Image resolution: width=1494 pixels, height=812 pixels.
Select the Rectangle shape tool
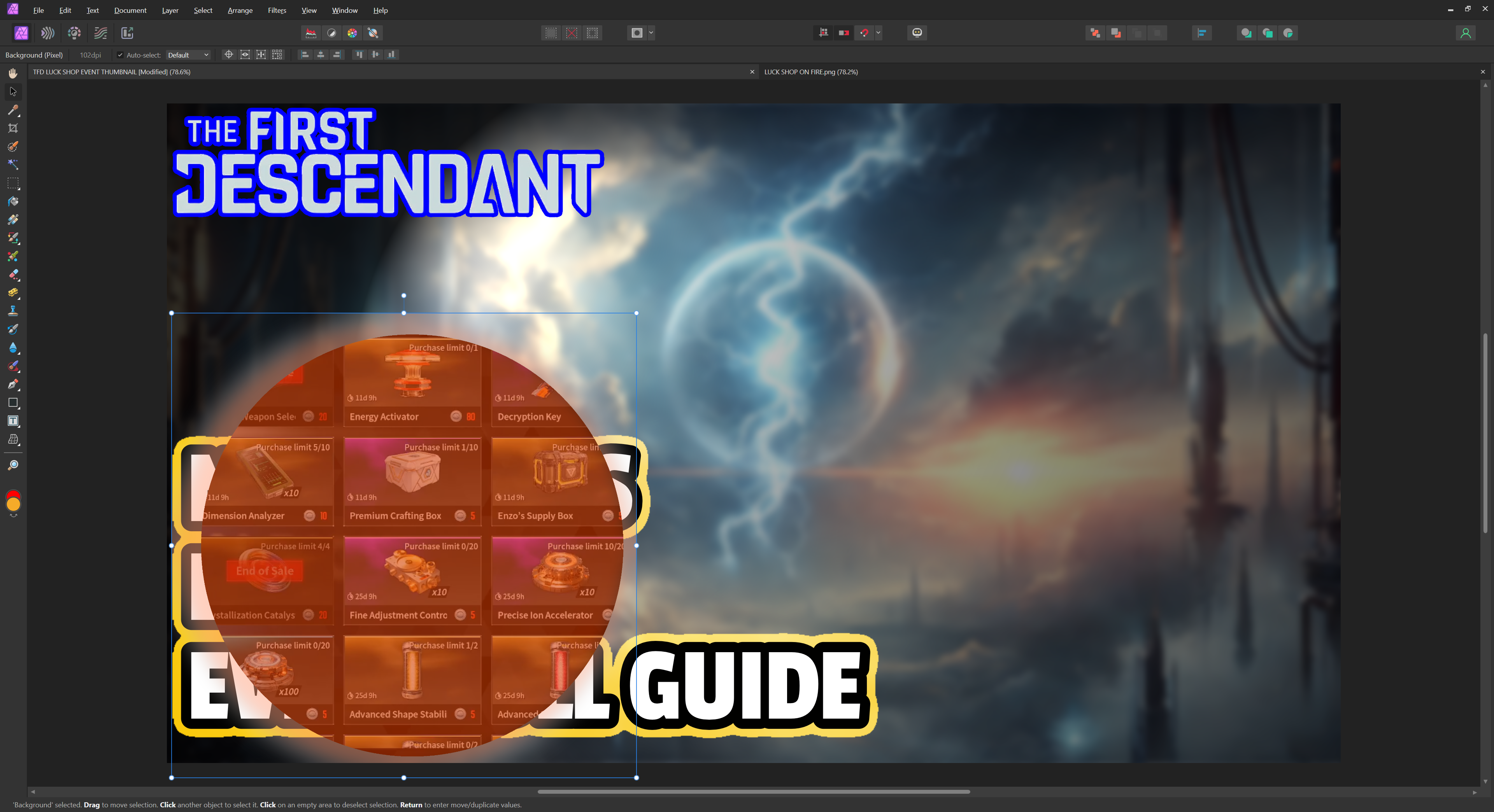click(13, 403)
